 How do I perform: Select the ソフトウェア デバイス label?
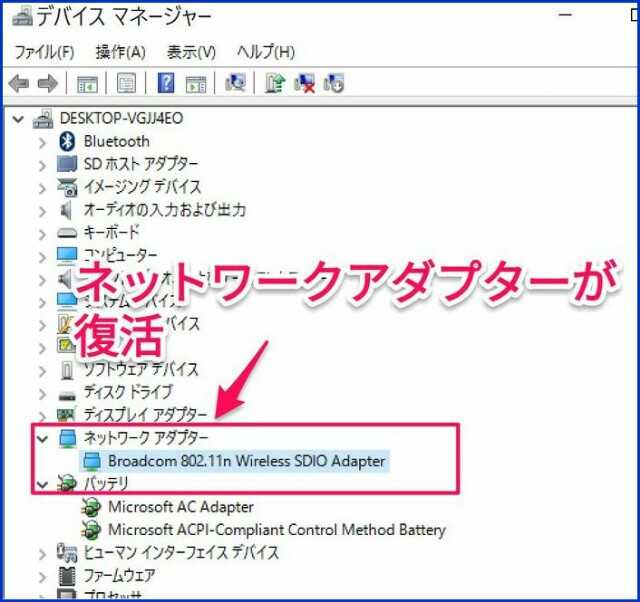pos(141,369)
